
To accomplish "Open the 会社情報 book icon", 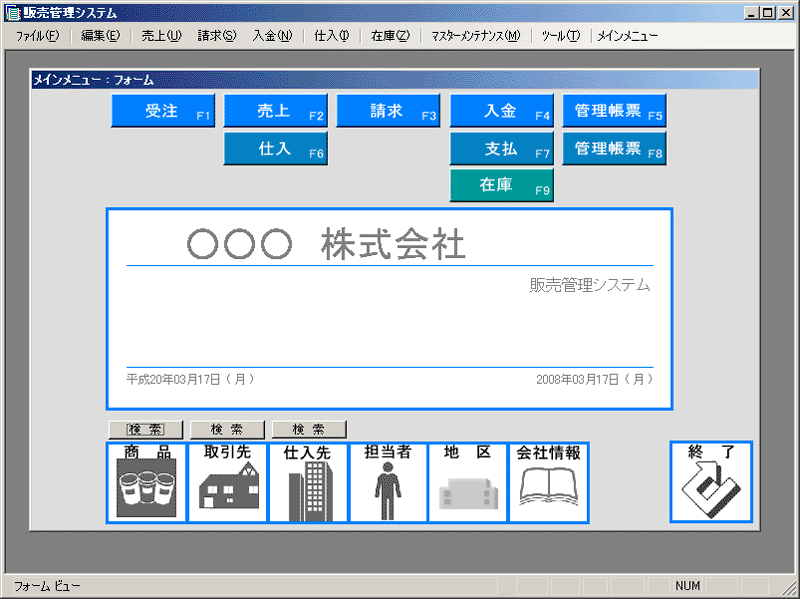I will tap(549, 482).
